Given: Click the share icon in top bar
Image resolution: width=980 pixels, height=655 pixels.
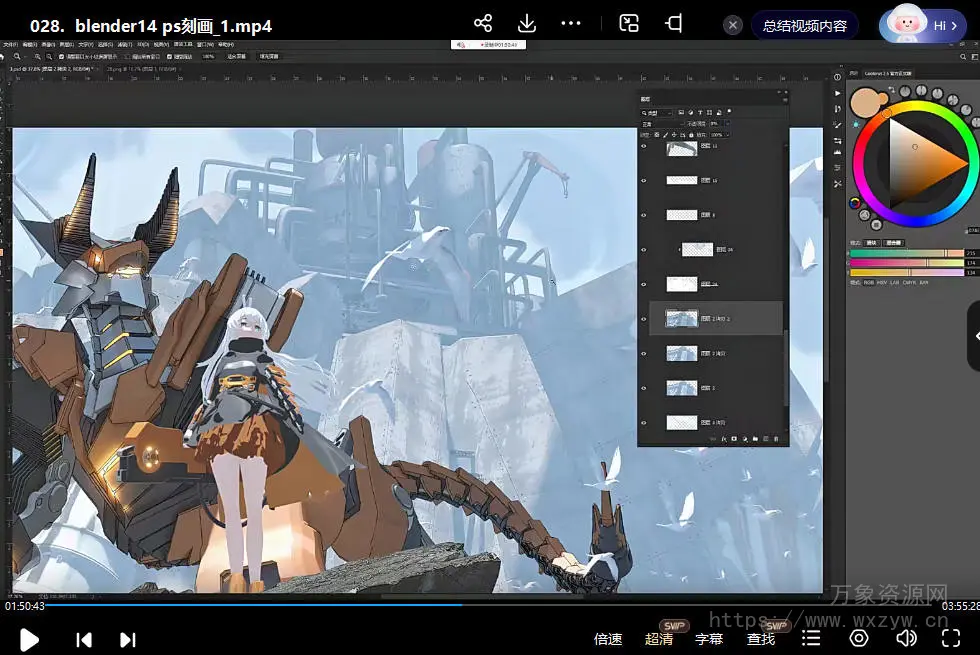Looking at the screenshot, I should [483, 24].
